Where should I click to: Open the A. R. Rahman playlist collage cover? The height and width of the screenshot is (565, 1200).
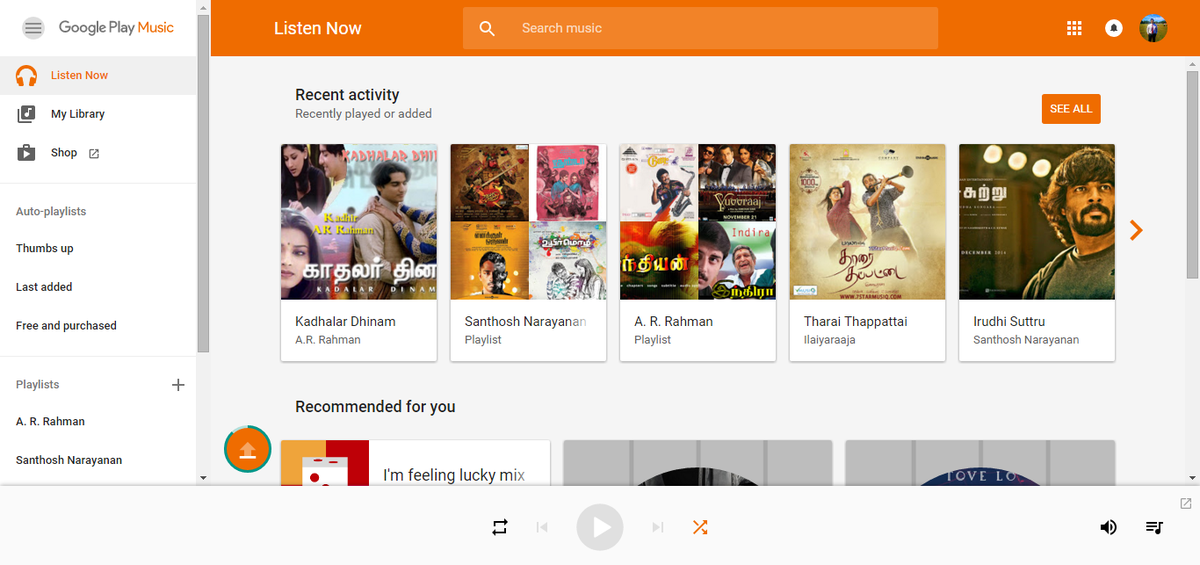click(x=698, y=222)
